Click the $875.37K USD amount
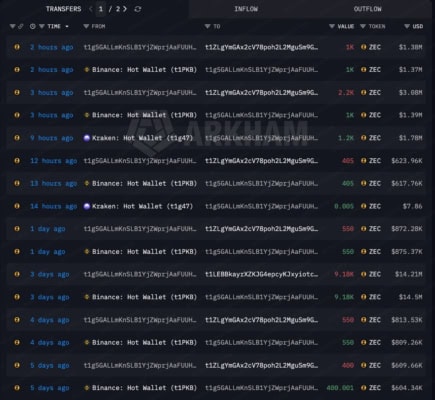 click(407, 251)
